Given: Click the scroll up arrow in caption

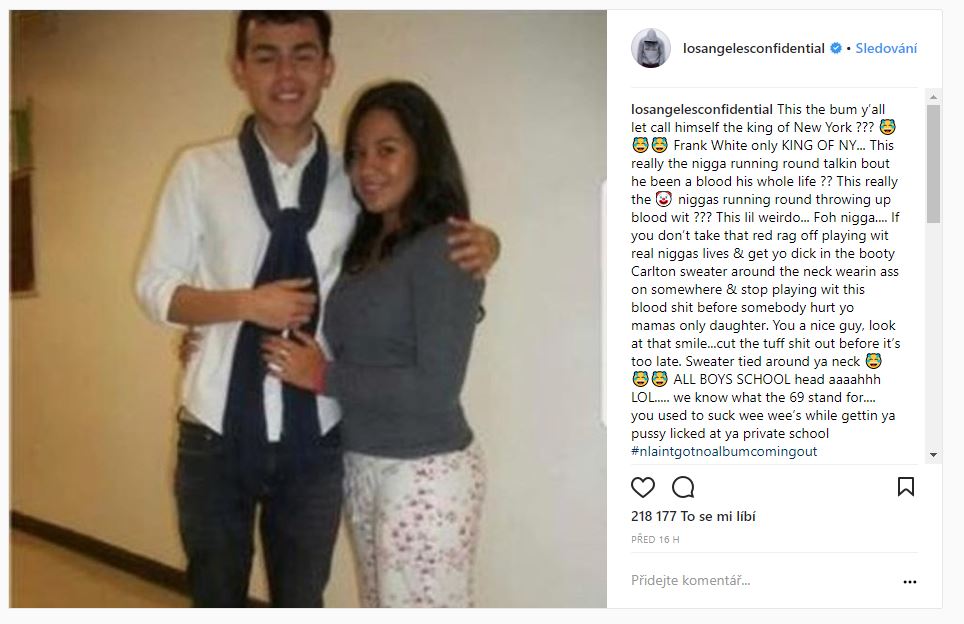Looking at the screenshot, I should tap(933, 97).
